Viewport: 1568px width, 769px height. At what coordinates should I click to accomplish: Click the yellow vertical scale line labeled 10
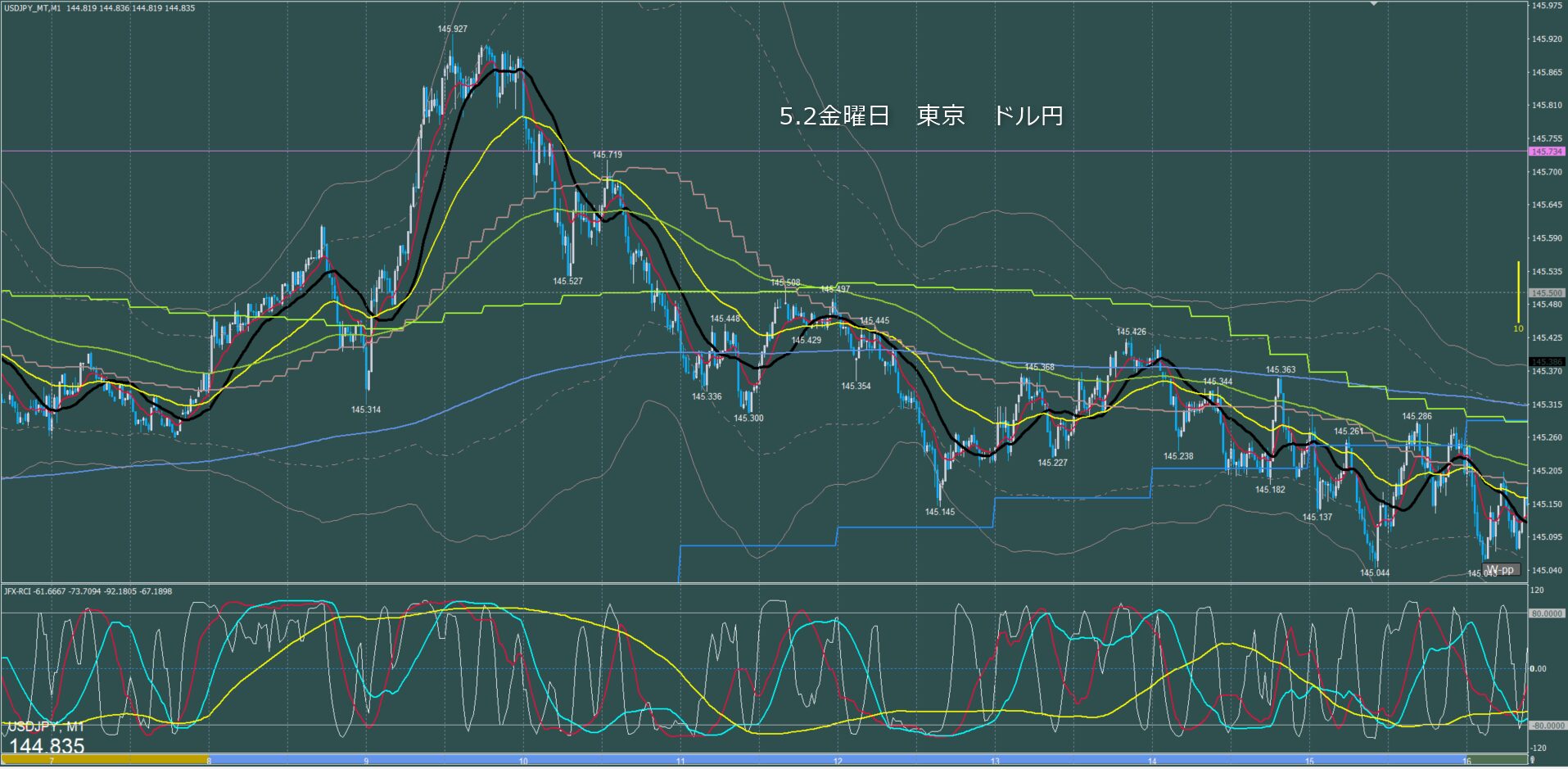1518,292
